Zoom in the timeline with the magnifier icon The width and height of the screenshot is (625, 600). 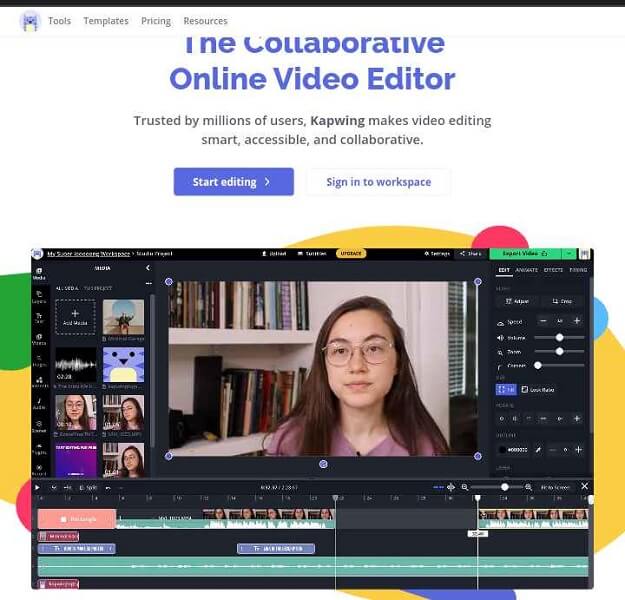(x=528, y=487)
